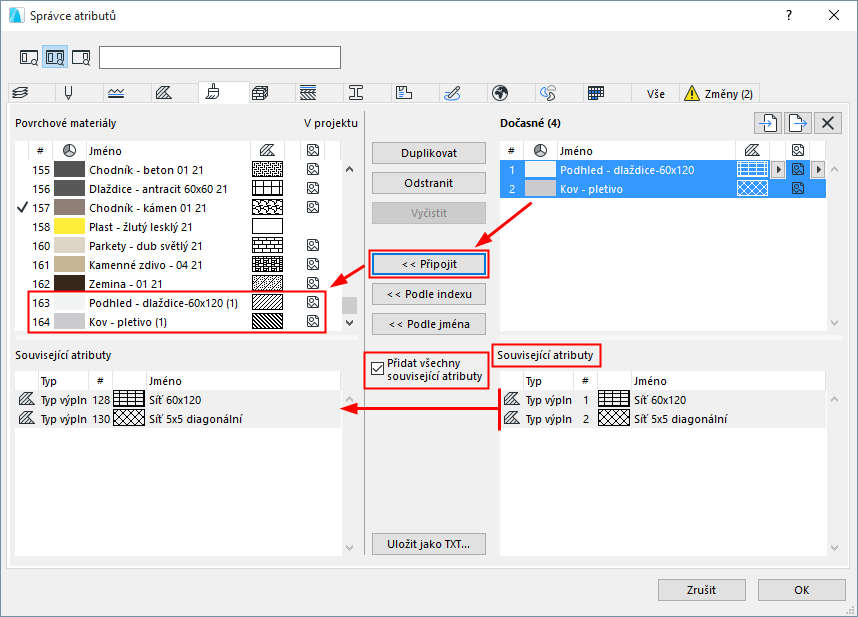
Task: Select Síť 5x5 diagonální with index 130
Action: [178, 419]
